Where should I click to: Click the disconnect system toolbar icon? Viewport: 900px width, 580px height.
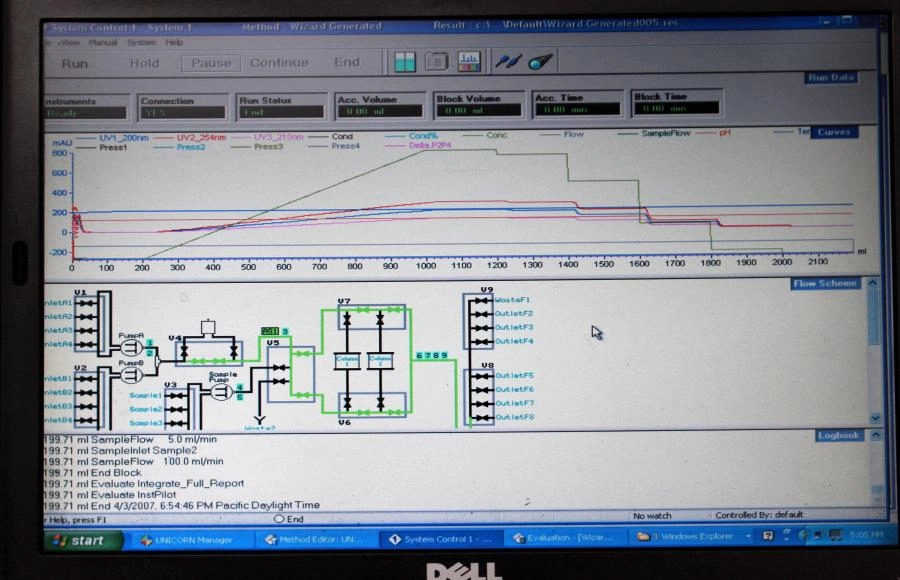(x=540, y=62)
